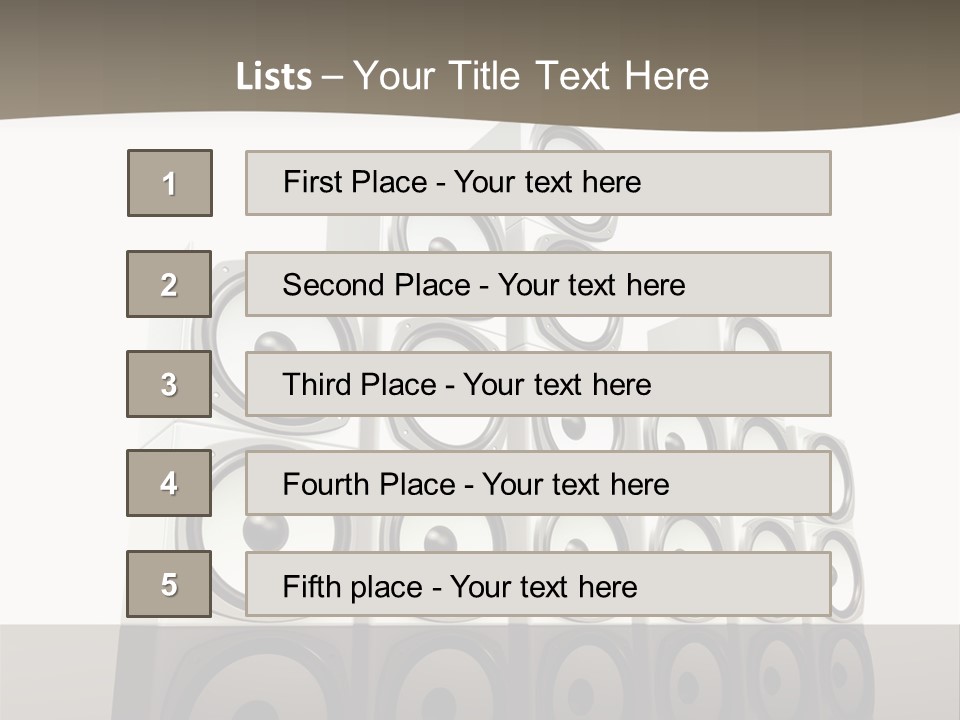Click the word First in top bar

312,183
